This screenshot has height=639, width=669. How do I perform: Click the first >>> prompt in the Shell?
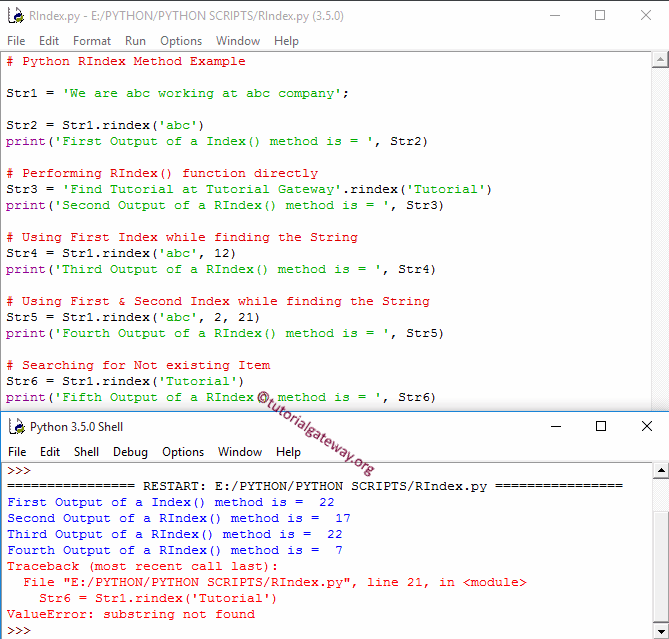(19, 471)
